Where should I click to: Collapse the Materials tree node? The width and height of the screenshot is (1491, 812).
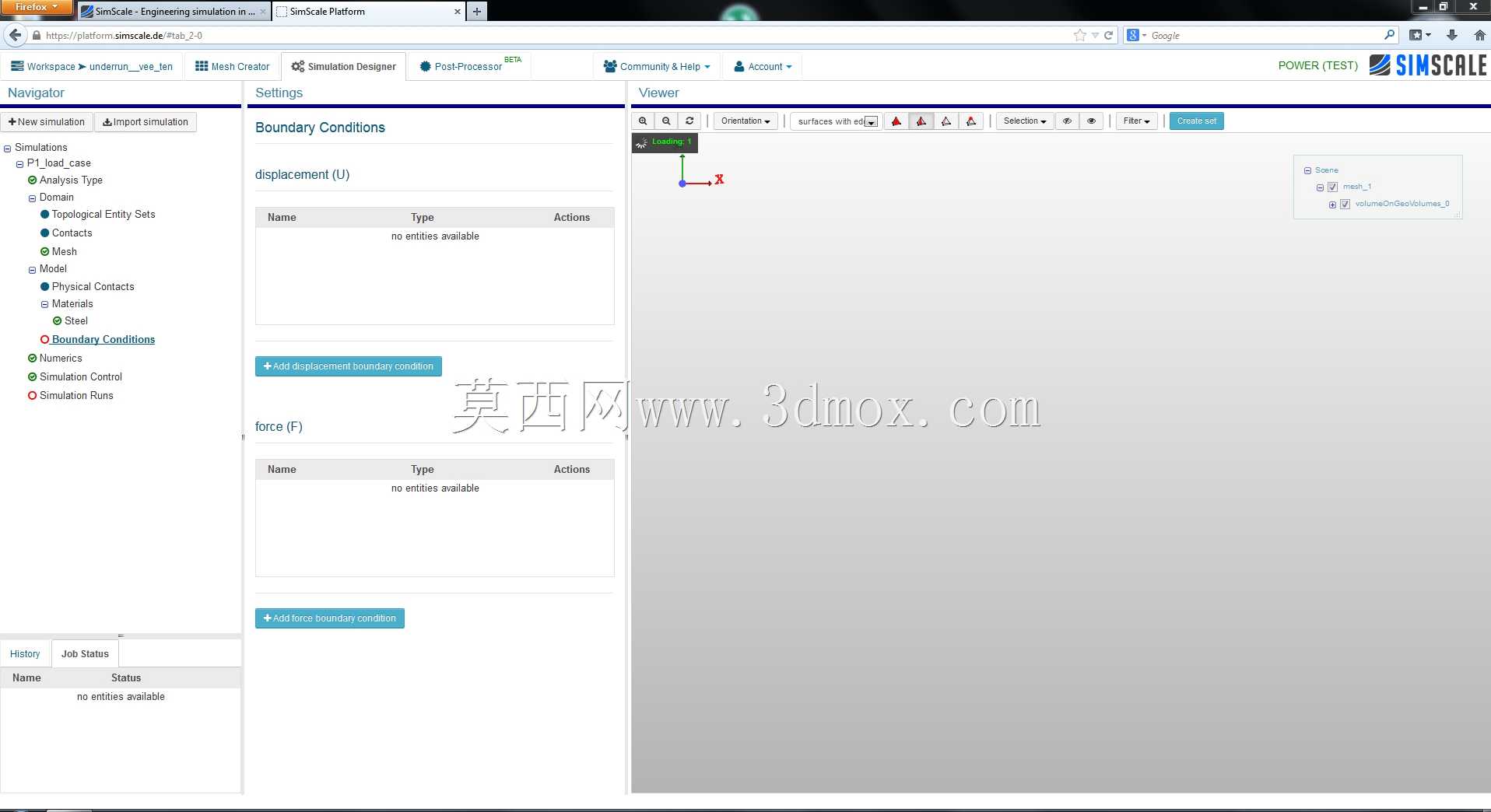[44, 305]
